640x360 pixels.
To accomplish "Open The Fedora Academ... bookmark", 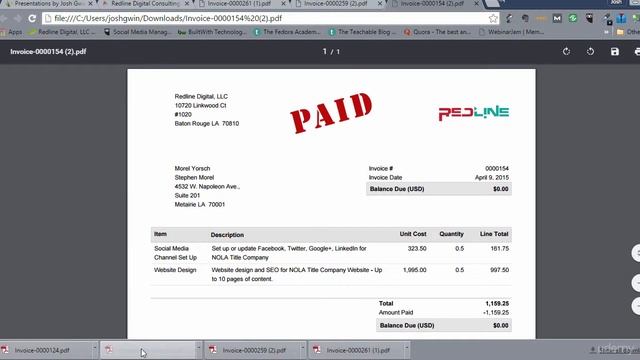I will pos(287,32).
